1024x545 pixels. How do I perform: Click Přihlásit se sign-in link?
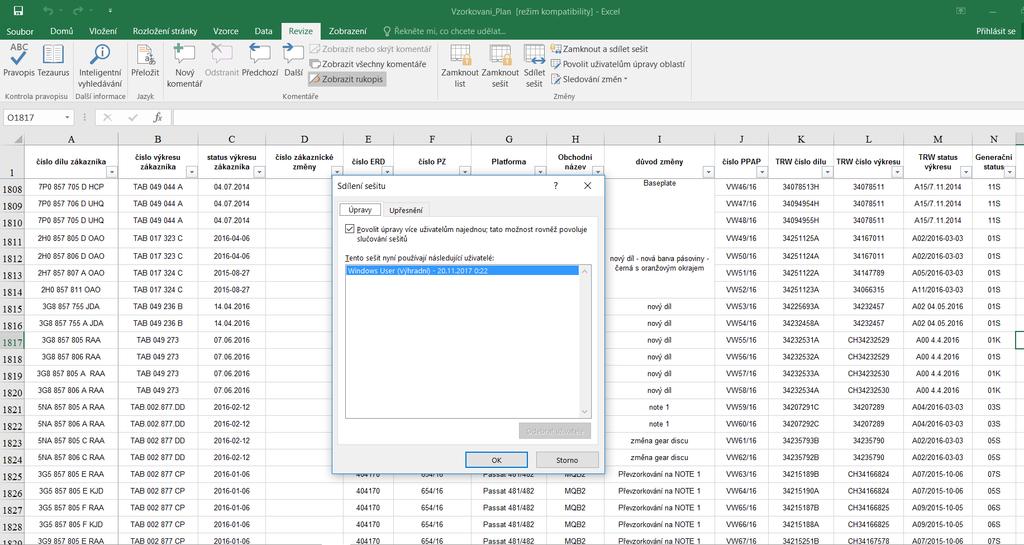click(996, 31)
